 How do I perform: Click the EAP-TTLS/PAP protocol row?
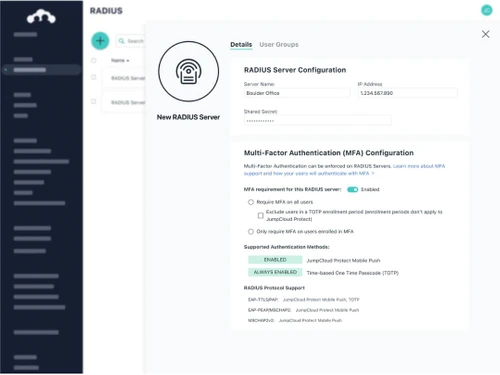(304, 300)
